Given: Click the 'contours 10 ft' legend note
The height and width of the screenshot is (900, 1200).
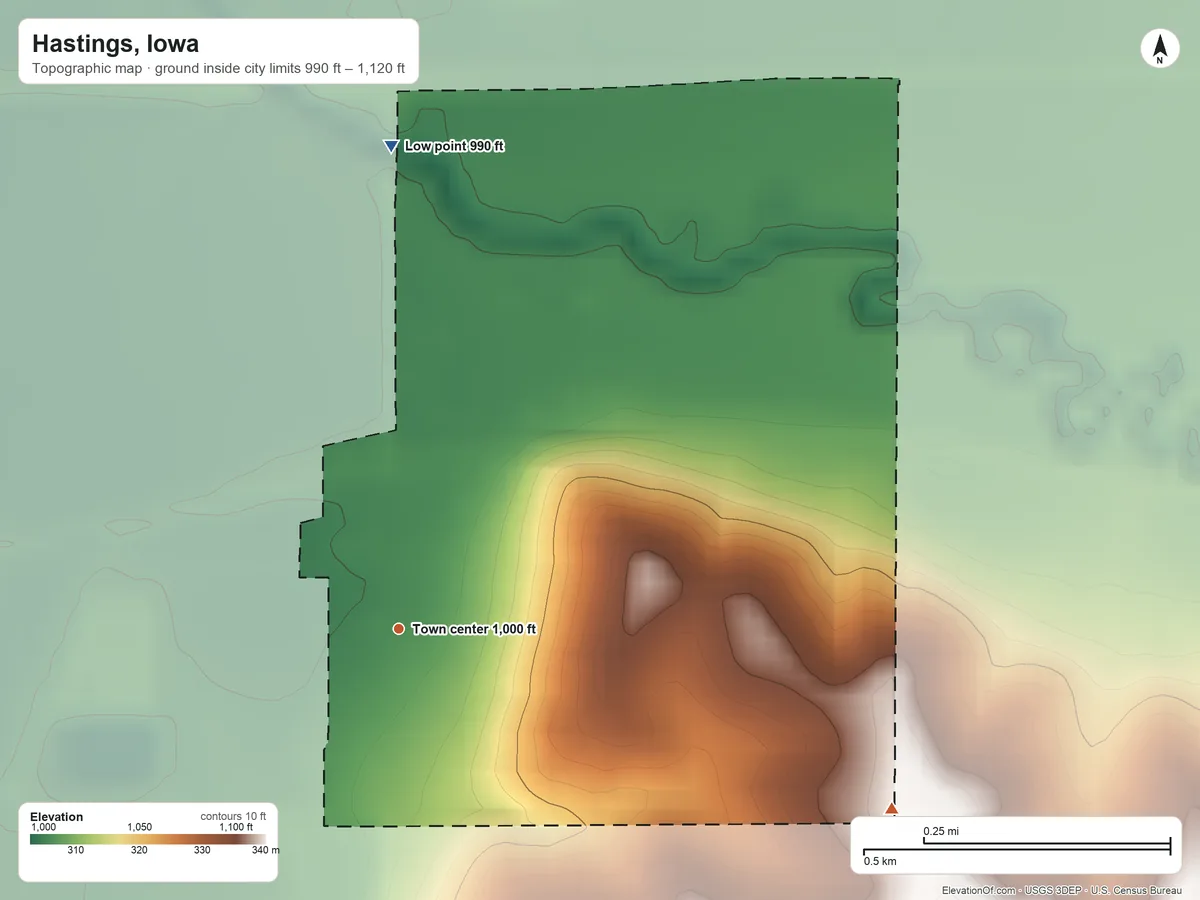Looking at the screenshot, I should click(x=233, y=816).
